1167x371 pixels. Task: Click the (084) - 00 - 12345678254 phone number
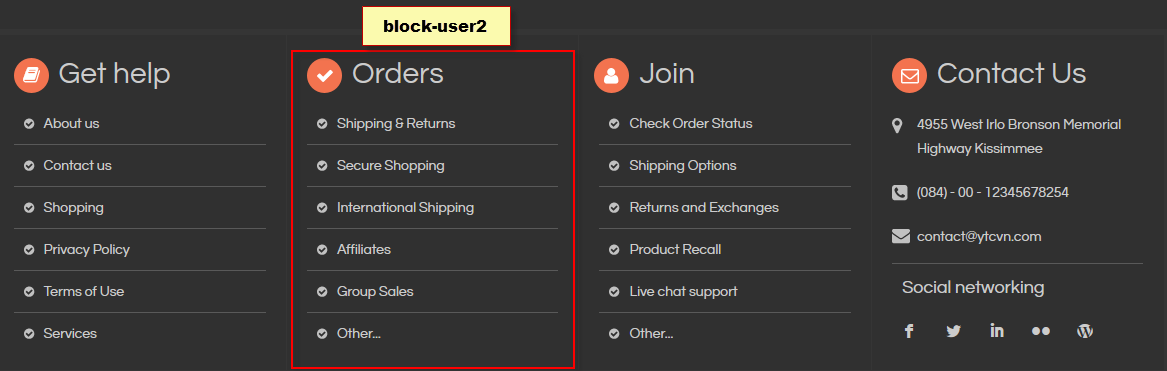993,192
